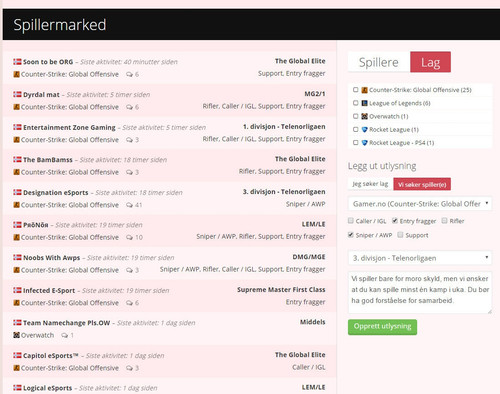Uncheck the Entry fragger role checkbox
The image size is (500, 394).
click(x=395, y=221)
